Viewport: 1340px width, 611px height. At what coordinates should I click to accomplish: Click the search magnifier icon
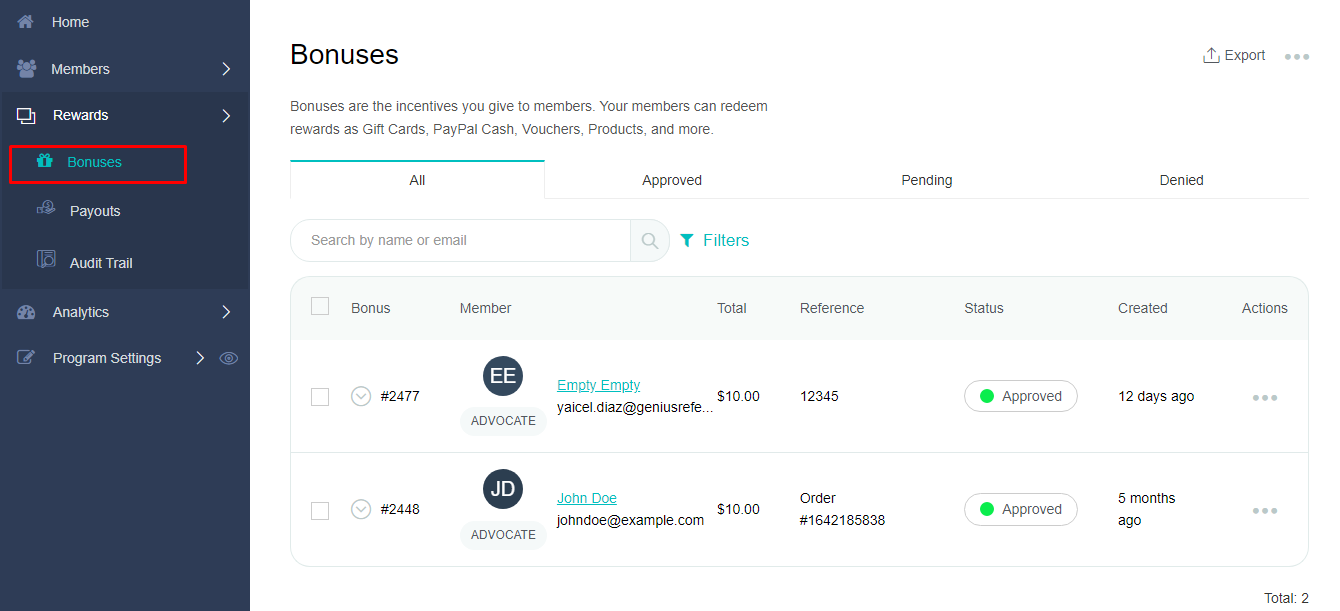[x=649, y=240]
